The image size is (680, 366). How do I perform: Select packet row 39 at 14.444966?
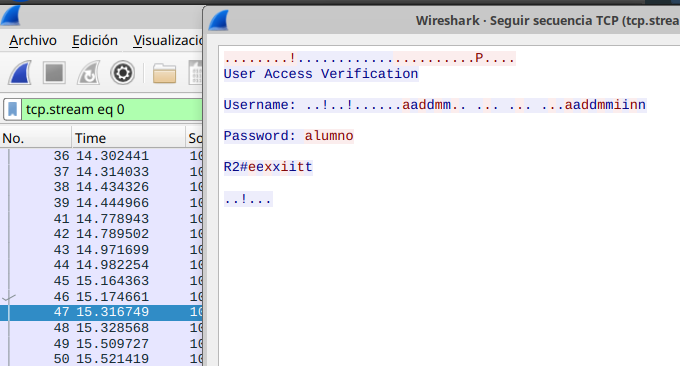click(x=101, y=203)
